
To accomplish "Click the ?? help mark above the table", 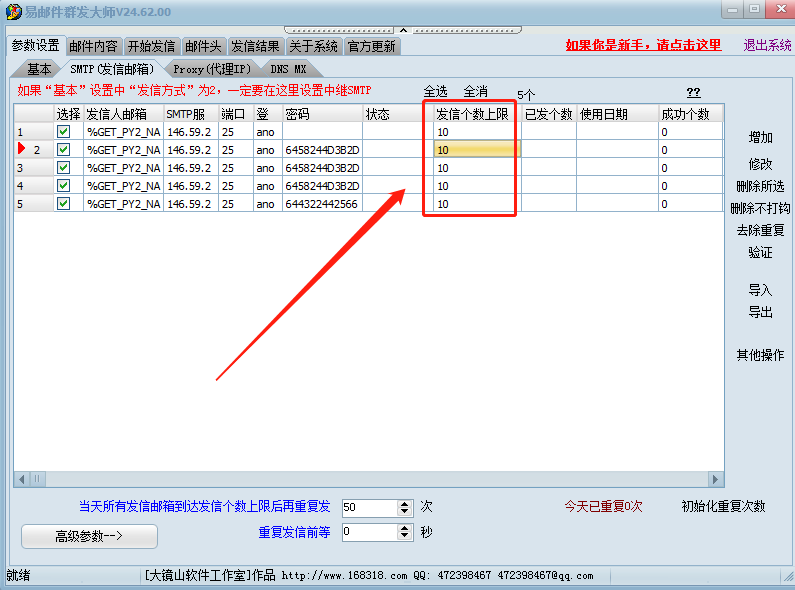I will pyautogui.click(x=693, y=92).
